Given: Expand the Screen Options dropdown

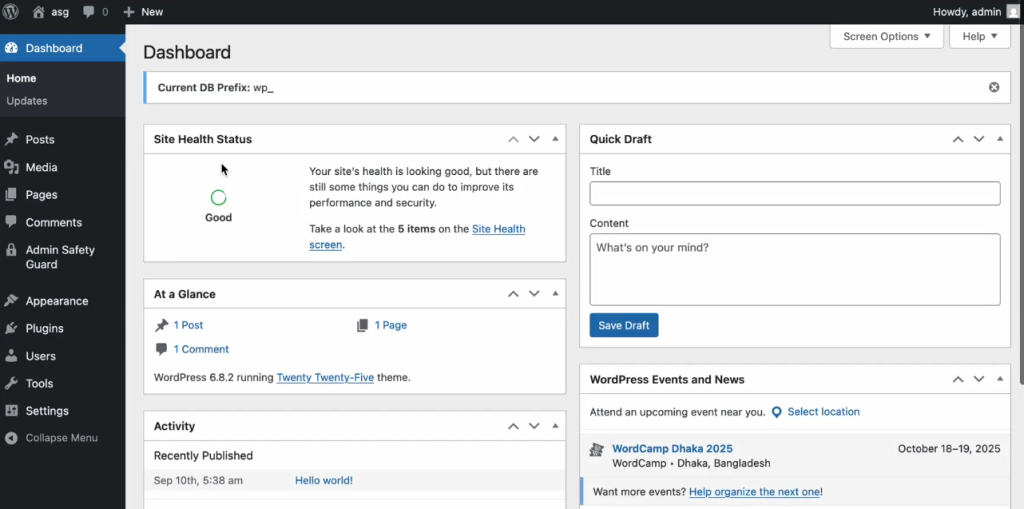Looking at the screenshot, I should tap(886, 37).
